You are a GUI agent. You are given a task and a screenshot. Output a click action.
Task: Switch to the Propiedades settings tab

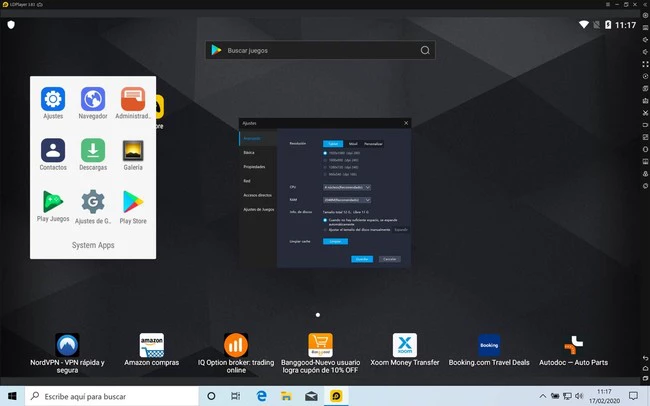click(x=254, y=167)
